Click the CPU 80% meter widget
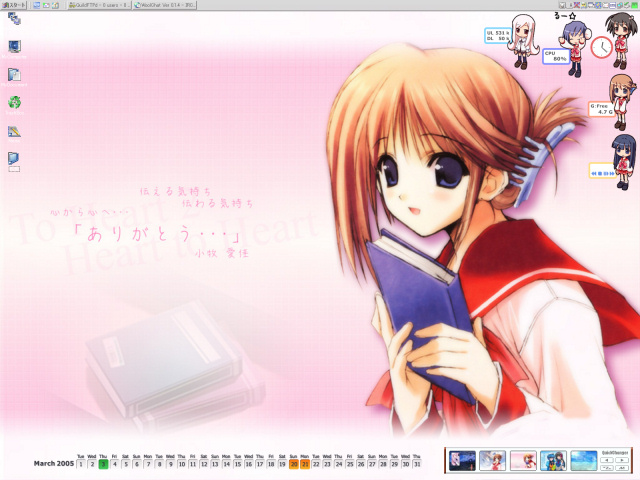 [x=556, y=56]
